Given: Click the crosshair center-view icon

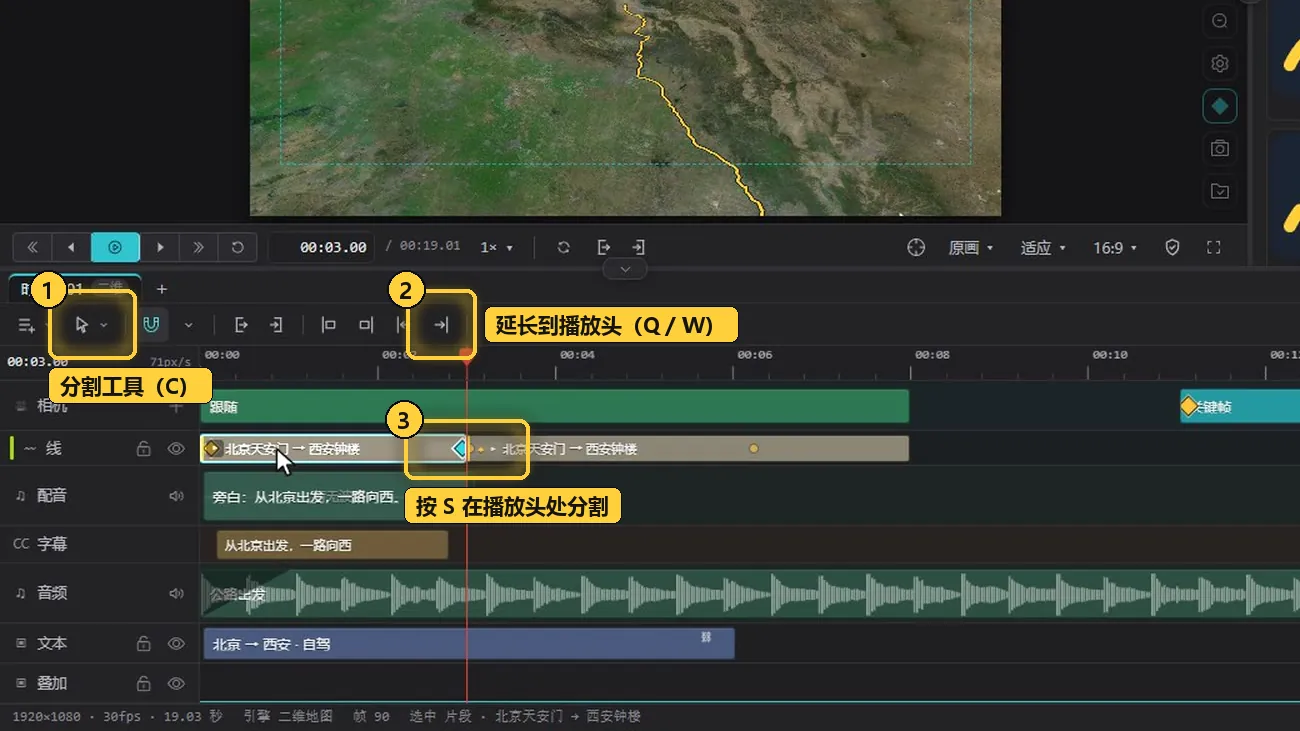Looking at the screenshot, I should coord(916,247).
